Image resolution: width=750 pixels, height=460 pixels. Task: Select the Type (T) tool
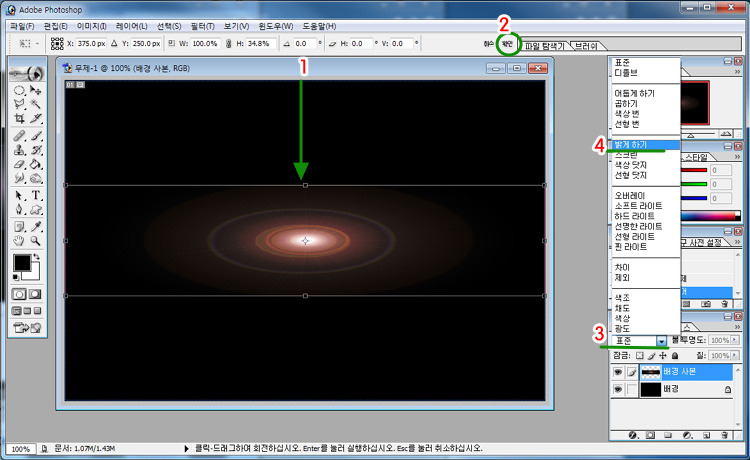[37, 195]
